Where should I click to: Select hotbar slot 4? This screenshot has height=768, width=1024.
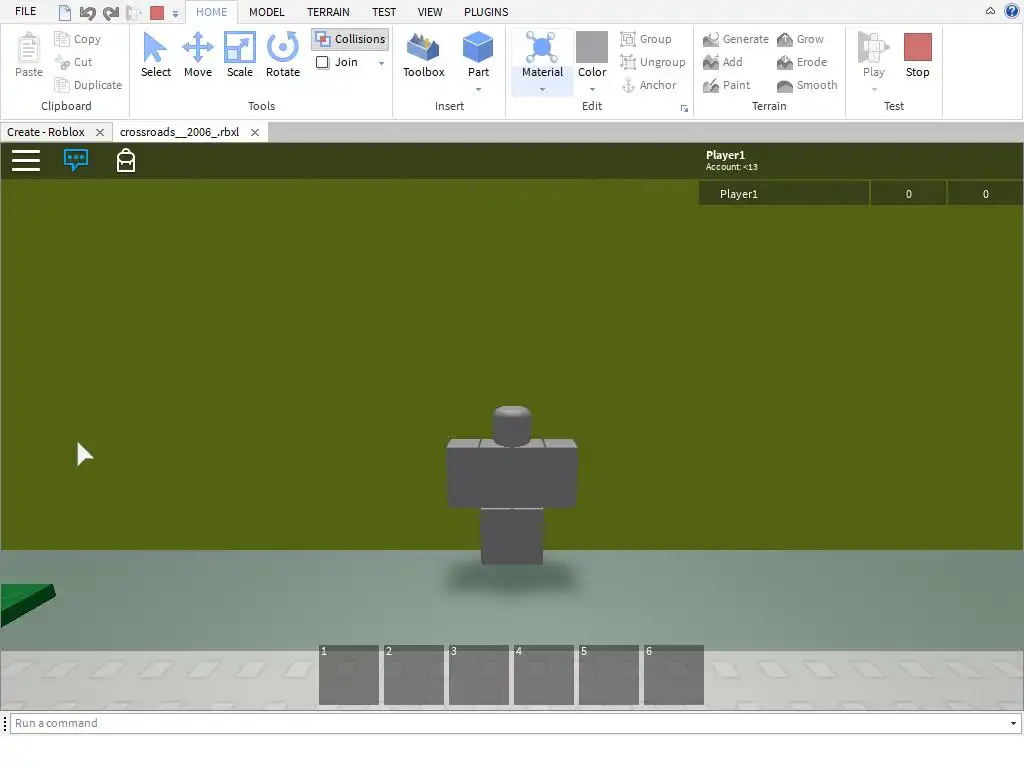click(x=544, y=675)
